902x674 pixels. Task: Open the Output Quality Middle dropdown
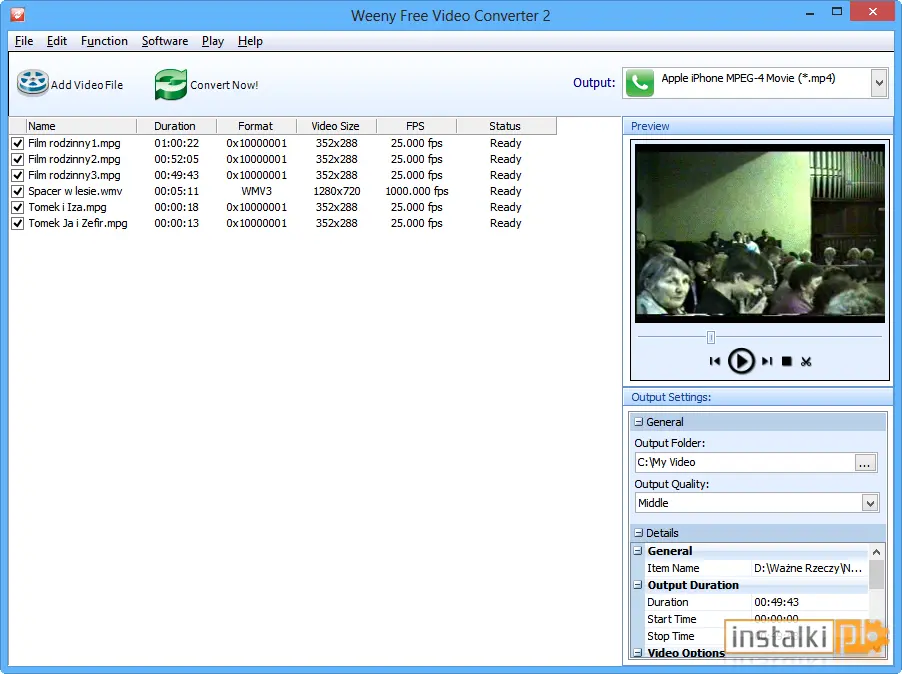pyautogui.click(x=870, y=503)
